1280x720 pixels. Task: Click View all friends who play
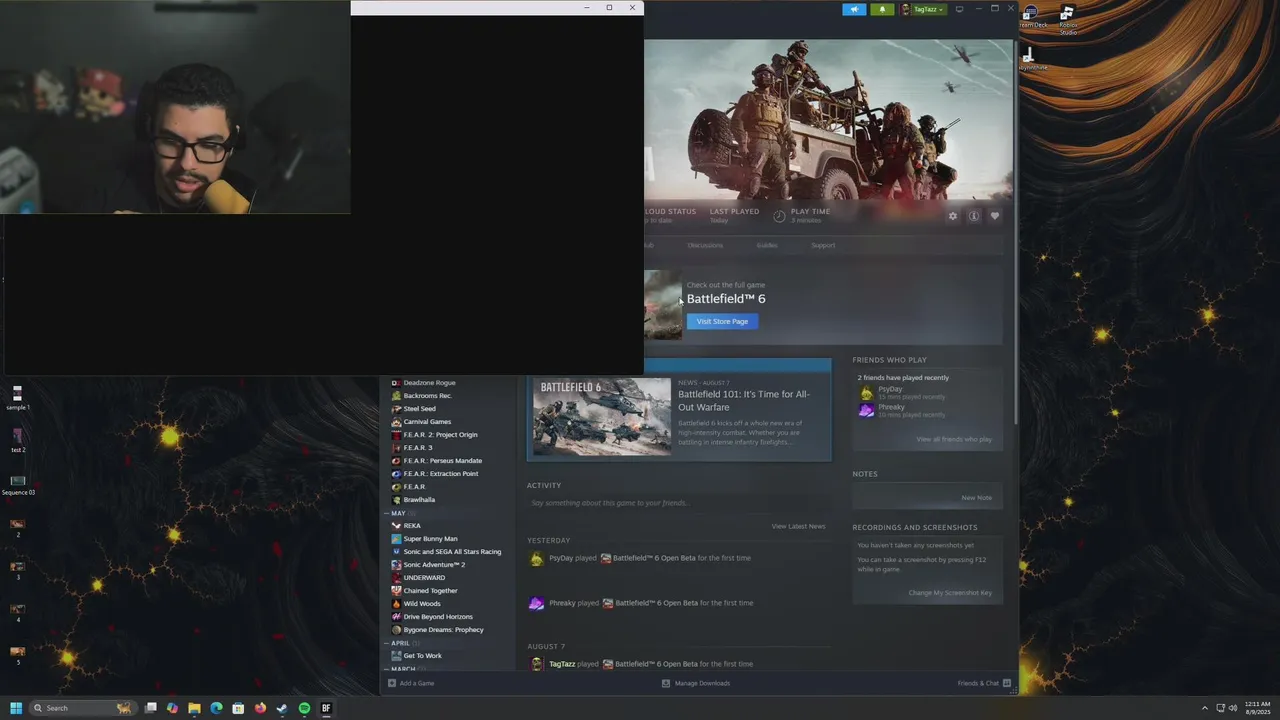[954, 439]
